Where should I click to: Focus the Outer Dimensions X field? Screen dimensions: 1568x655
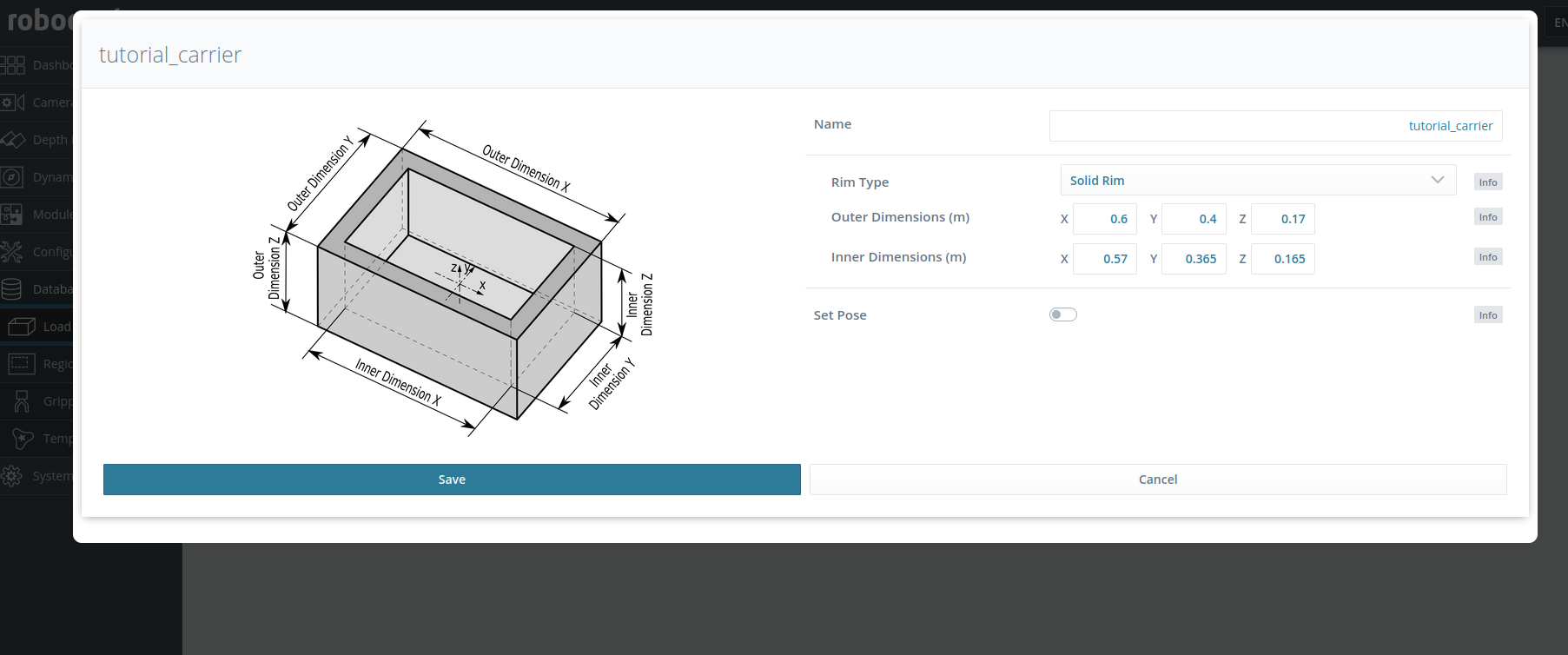click(1104, 219)
